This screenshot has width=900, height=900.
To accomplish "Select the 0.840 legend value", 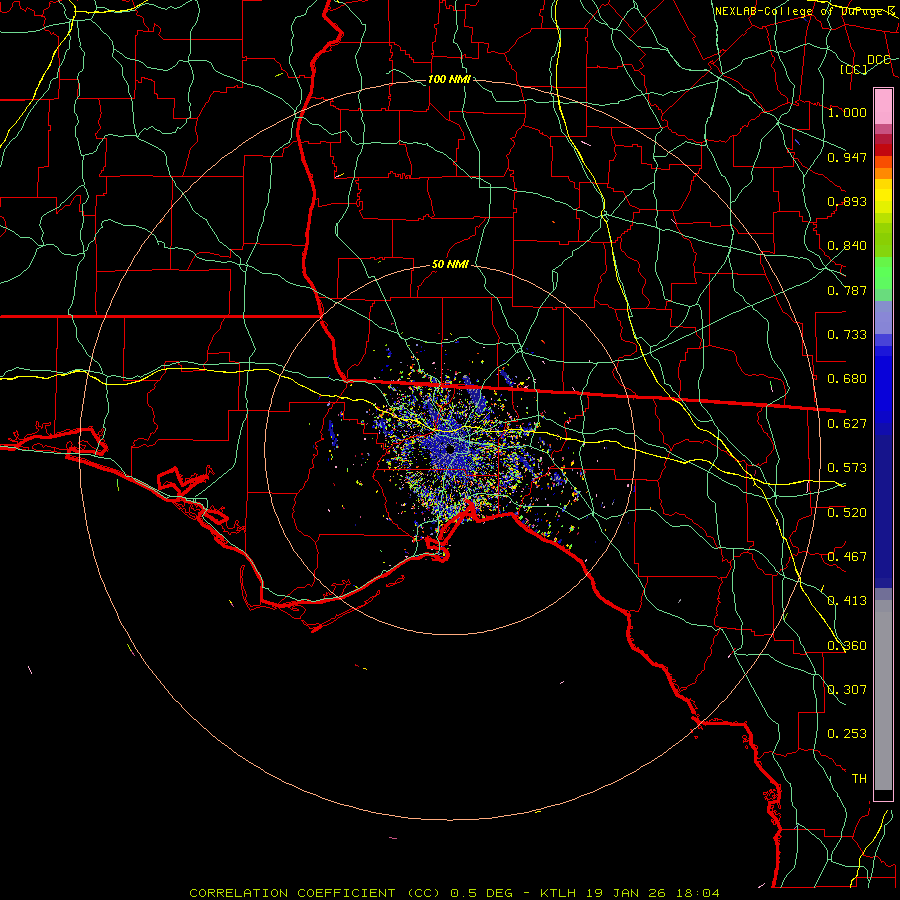I will pos(847,246).
